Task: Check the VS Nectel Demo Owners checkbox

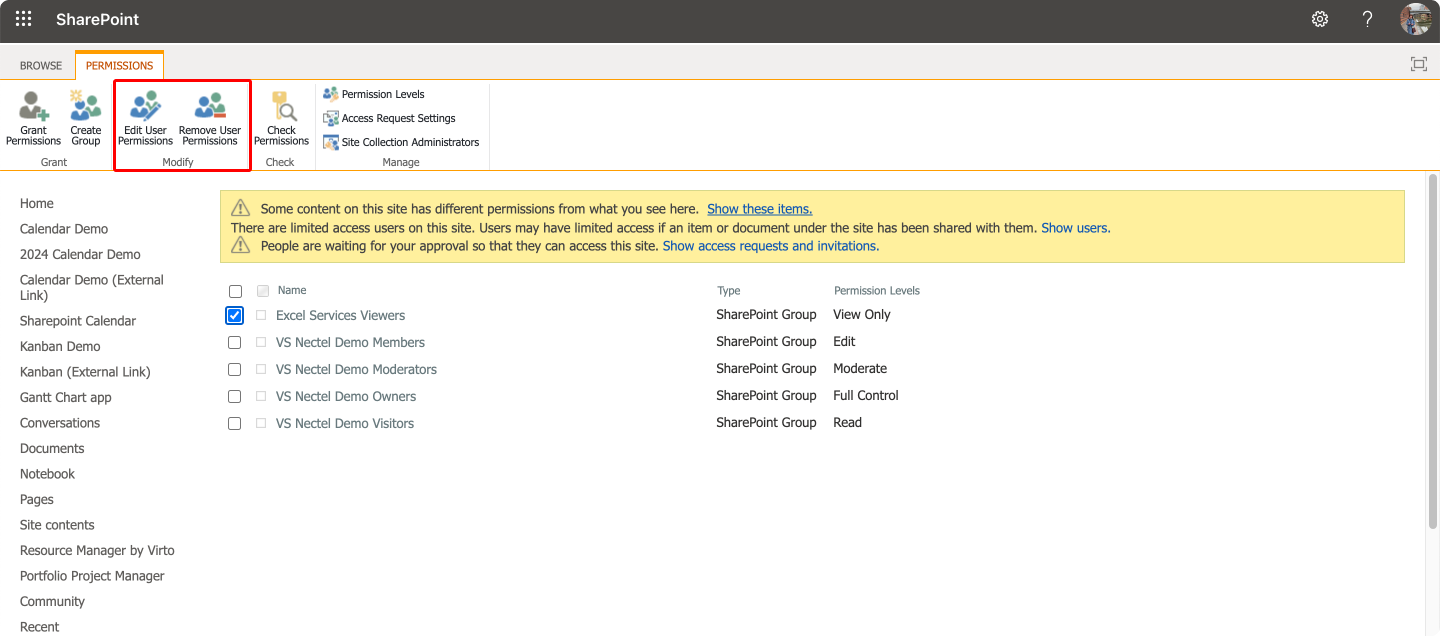Action: (234, 397)
